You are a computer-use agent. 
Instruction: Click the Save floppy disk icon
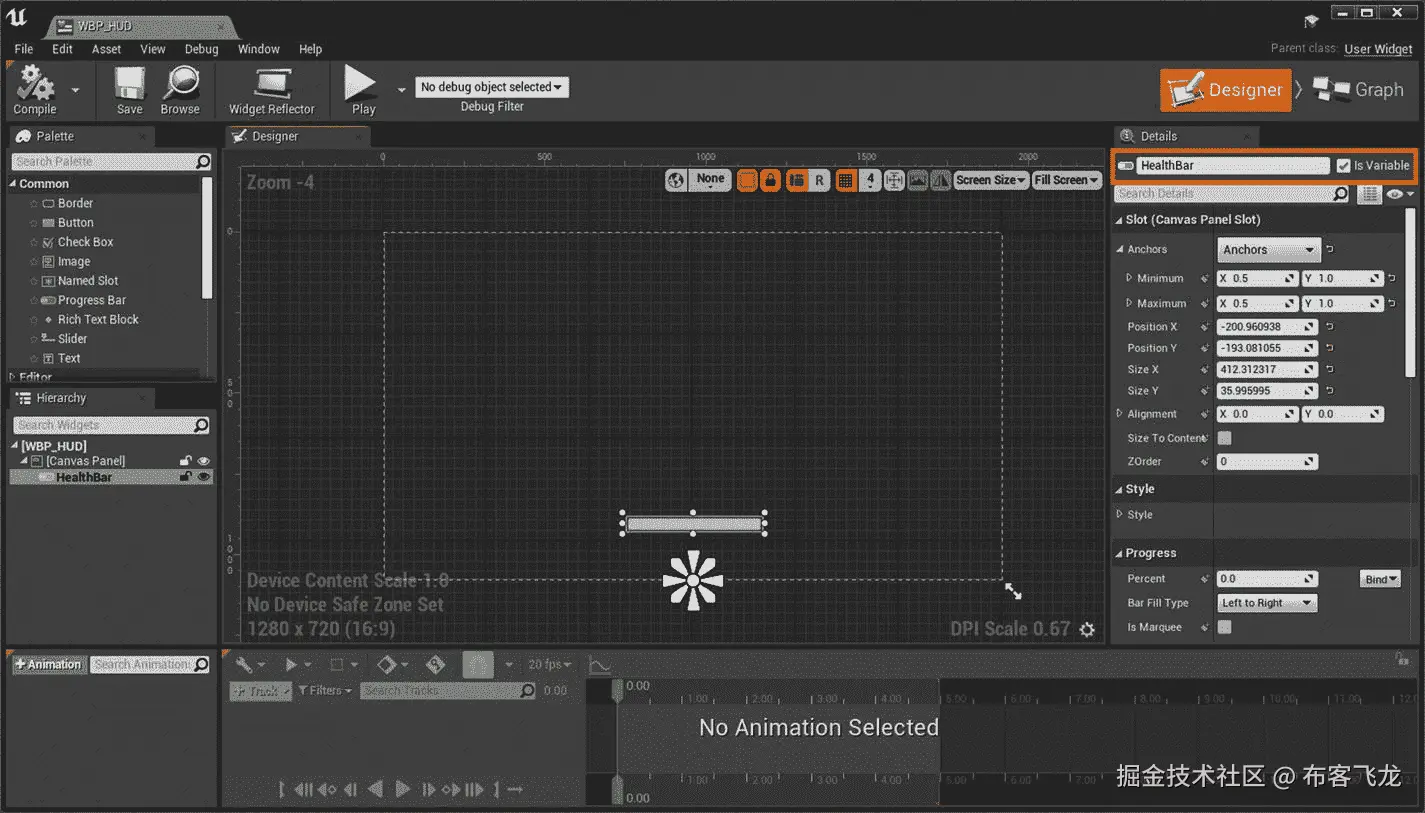point(129,83)
